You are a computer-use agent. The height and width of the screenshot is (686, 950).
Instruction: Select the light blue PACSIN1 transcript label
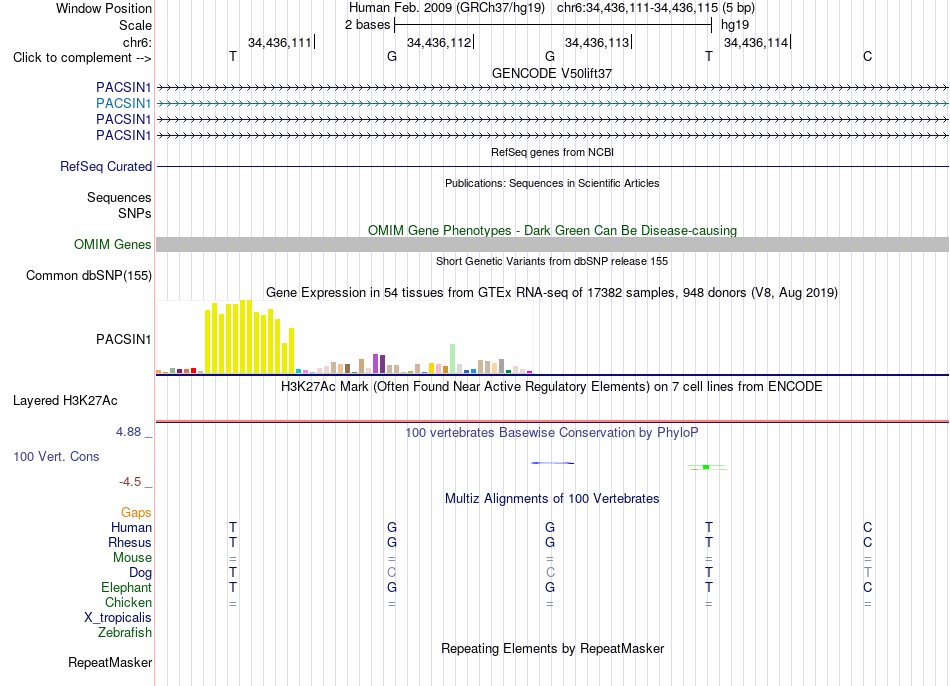[124, 104]
